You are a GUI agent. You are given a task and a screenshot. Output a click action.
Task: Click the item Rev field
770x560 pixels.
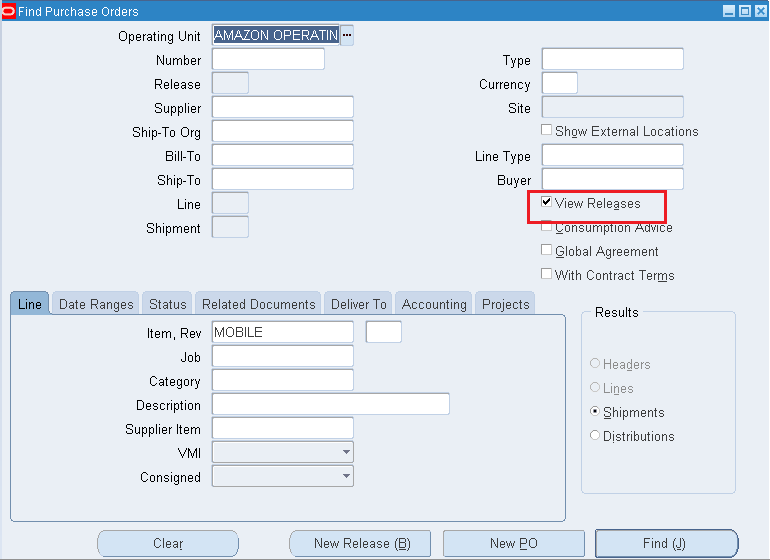point(384,332)
